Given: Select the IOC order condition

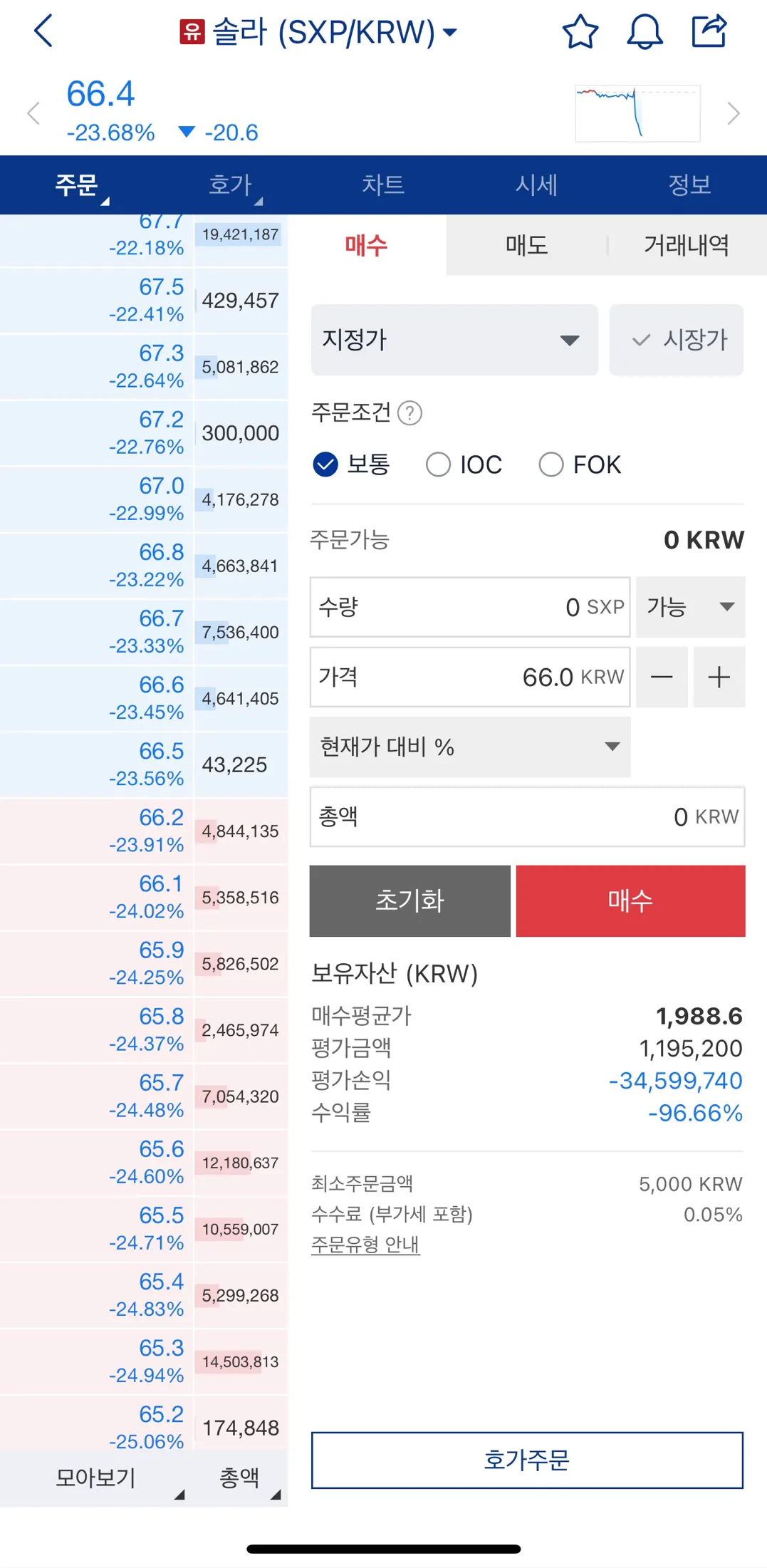Looking at the screenshot, I should pyautogui.click(x=438, y=464).
